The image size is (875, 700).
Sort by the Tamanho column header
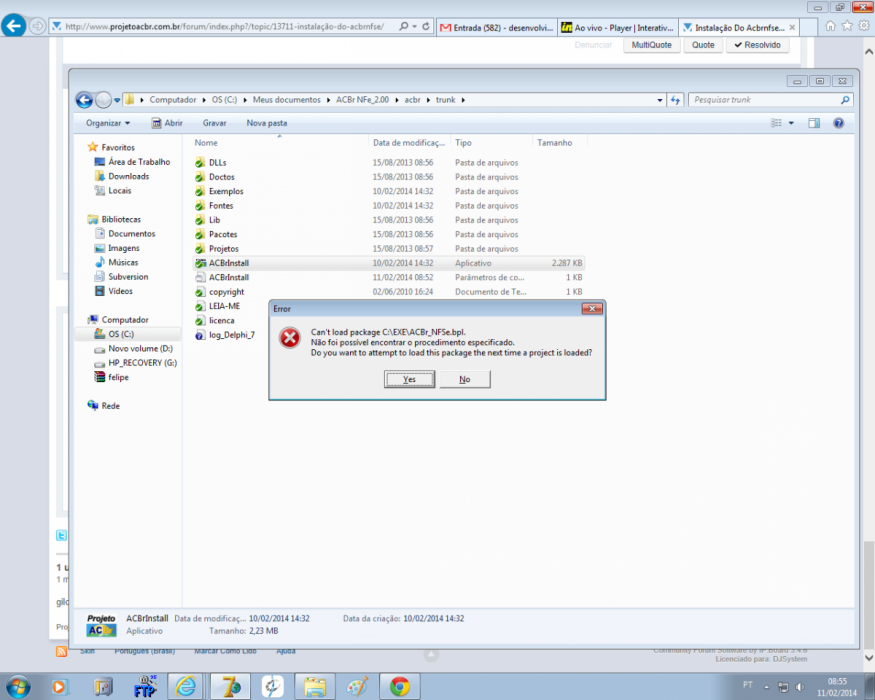(x=560, y=143)
